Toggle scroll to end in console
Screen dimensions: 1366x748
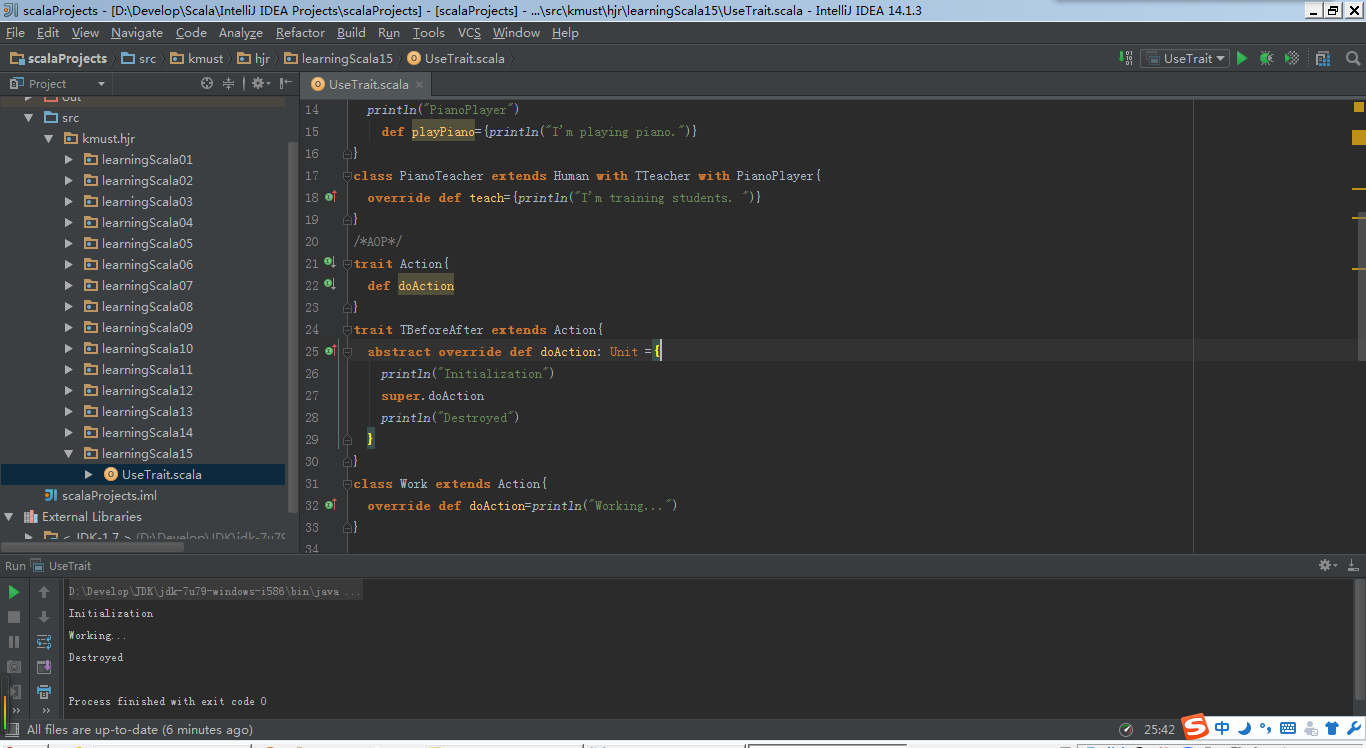pos(44,667)
